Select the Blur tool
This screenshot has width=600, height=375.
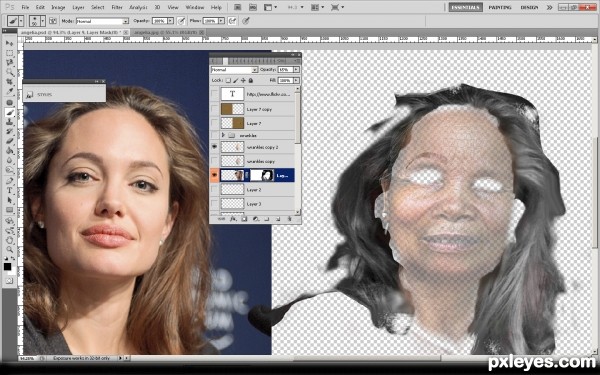coord(9,160)
